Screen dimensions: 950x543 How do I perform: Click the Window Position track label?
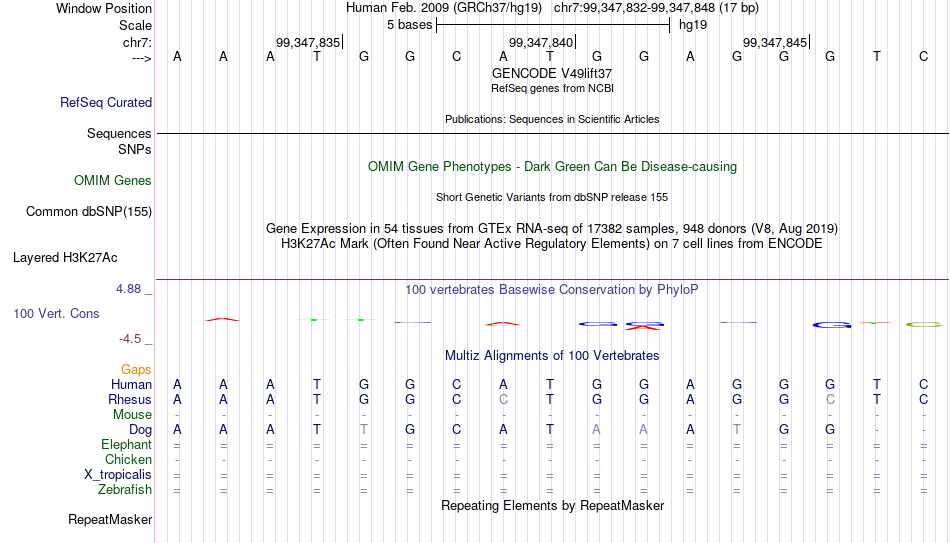(x=104, y=8)
